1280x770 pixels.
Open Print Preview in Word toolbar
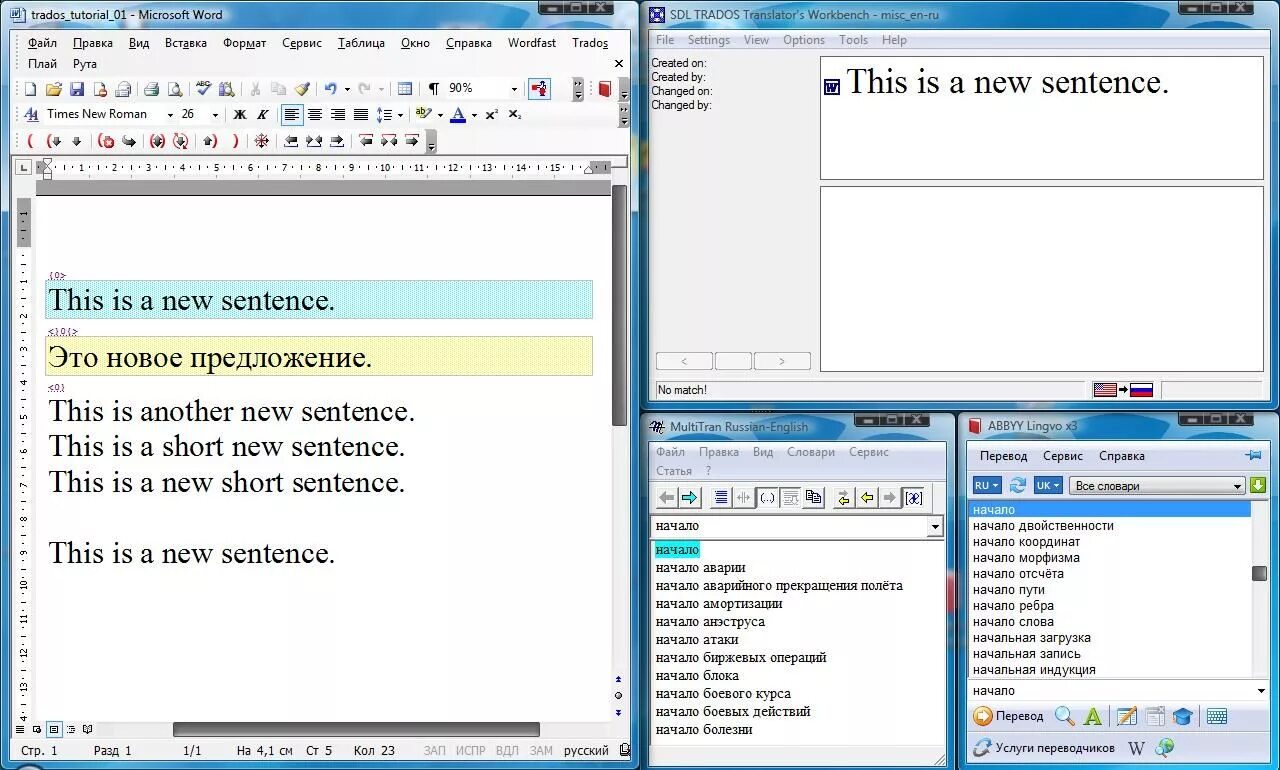pyautogui.click(x=174, y=89)
